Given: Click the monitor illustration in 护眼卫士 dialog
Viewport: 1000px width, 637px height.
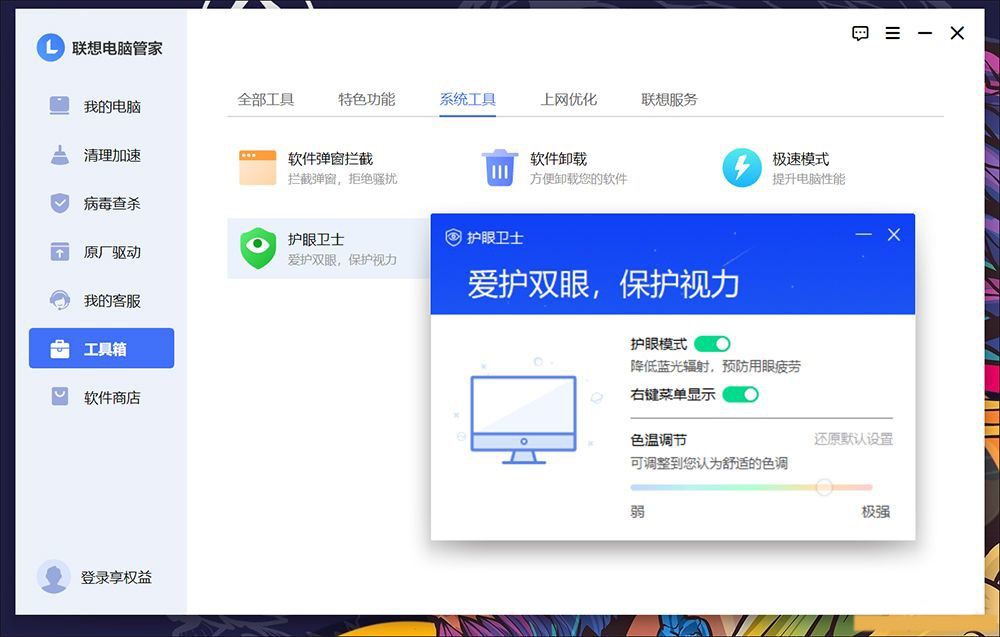Looking at the screenshot, I should [524, 419].
